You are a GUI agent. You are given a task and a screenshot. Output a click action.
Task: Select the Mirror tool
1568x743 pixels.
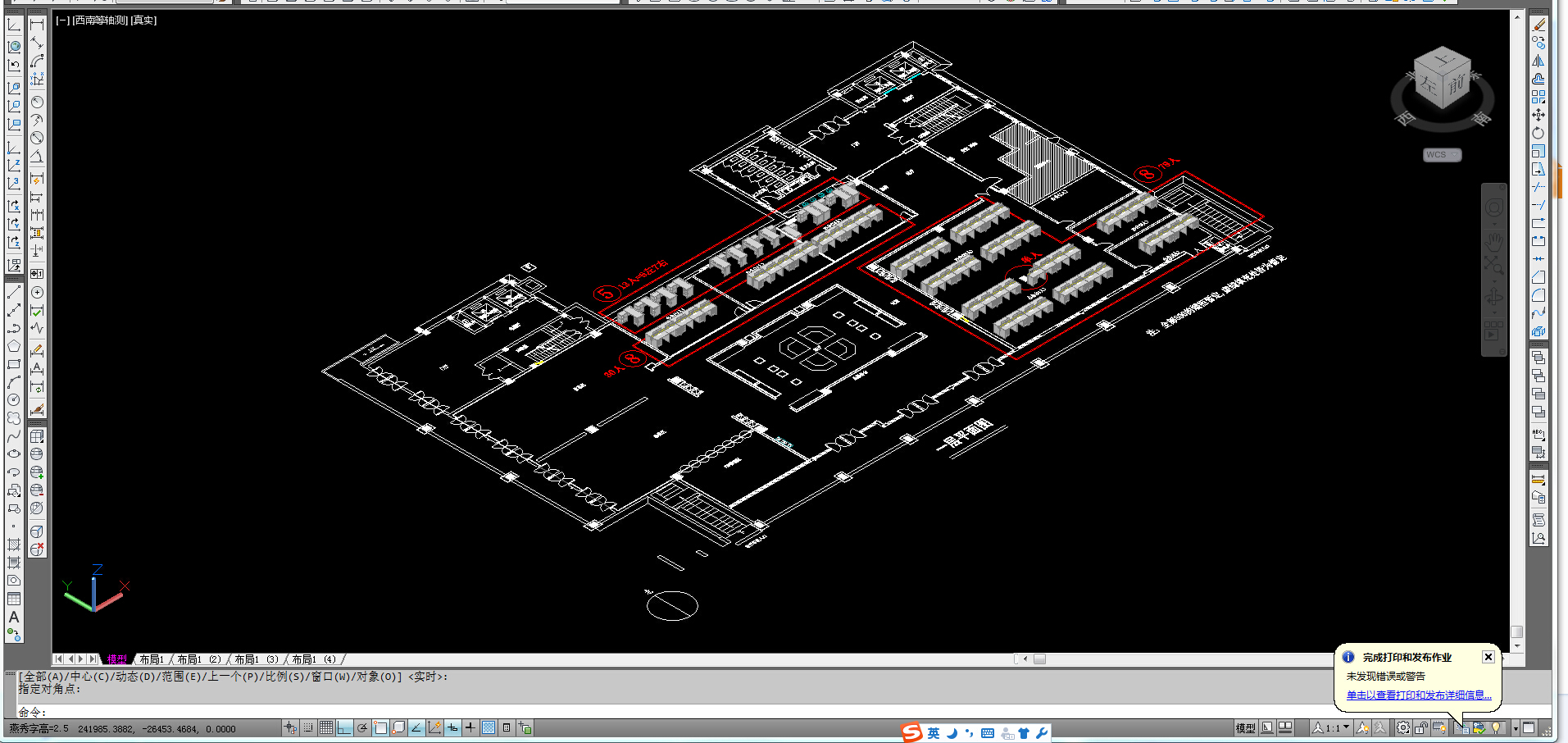1538,61
